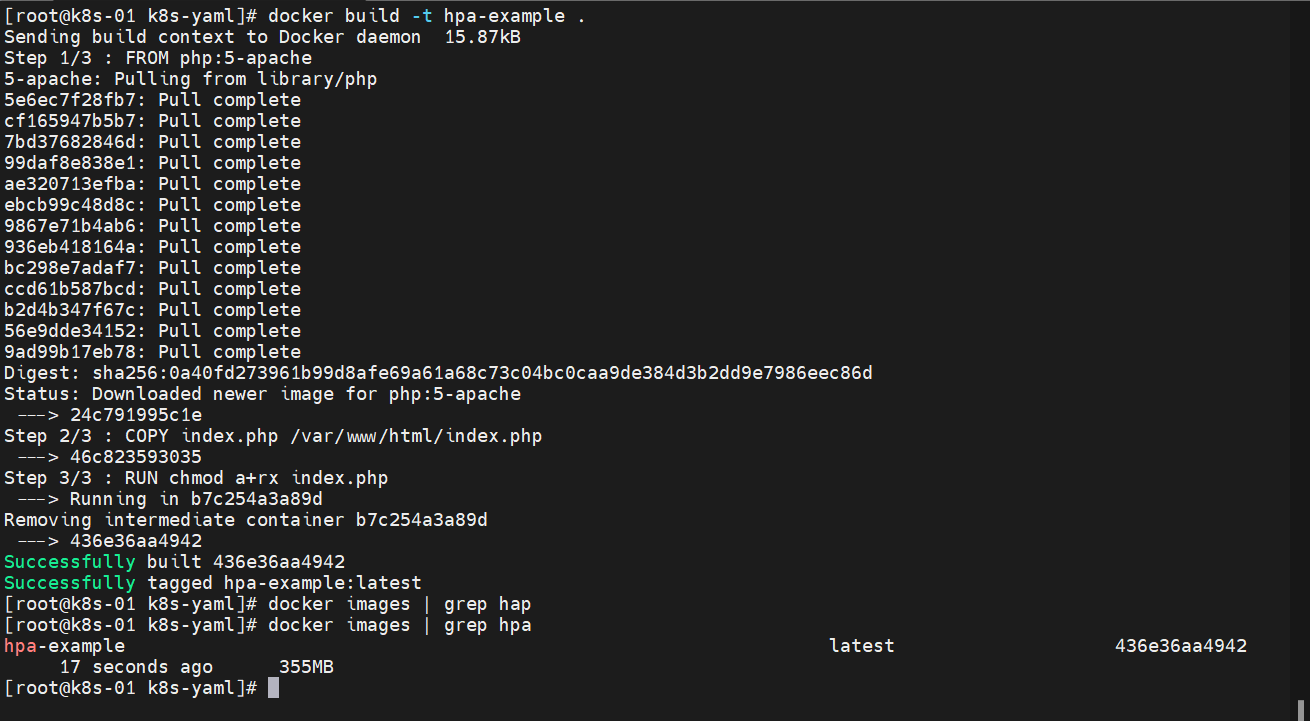The width and height of the screenshot is (1310, 721).
Task: Click the "latest" tag in images output
Action: click(x=862, y=646)
